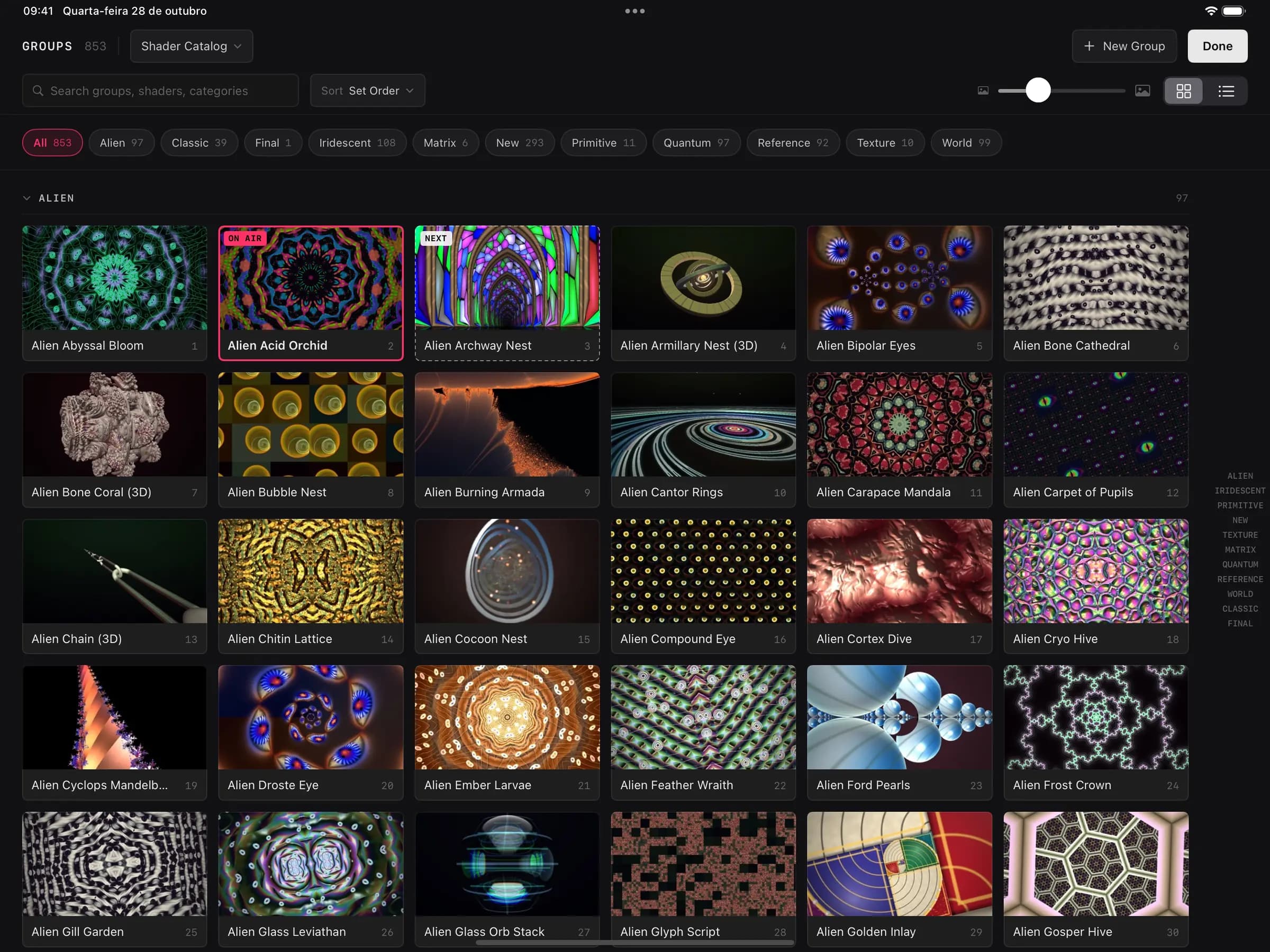Select the Iridescent 108 filter chip
Image resolution: width=1270 pixels, height=952 pixels.
(357, 143)
